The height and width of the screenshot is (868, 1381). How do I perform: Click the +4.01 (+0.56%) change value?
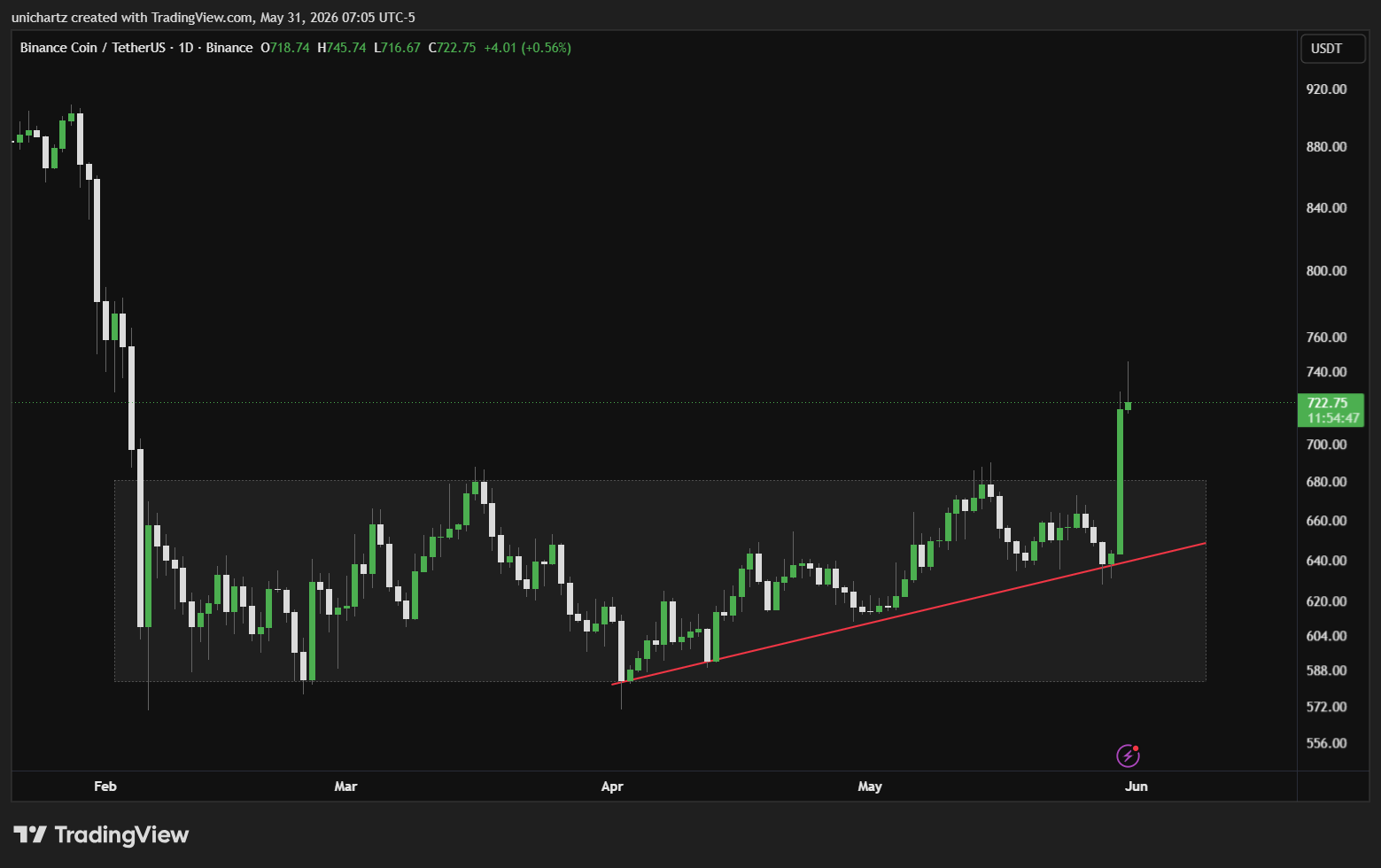[x=527, y=48]
